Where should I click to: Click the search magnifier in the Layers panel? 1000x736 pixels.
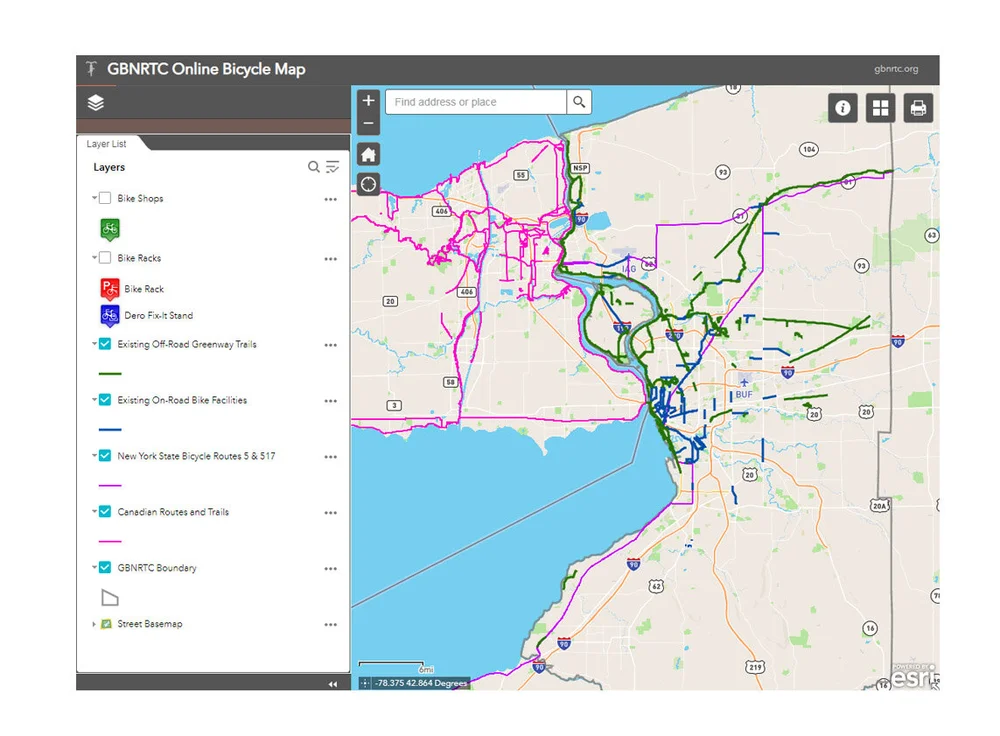tap(313, 167)
